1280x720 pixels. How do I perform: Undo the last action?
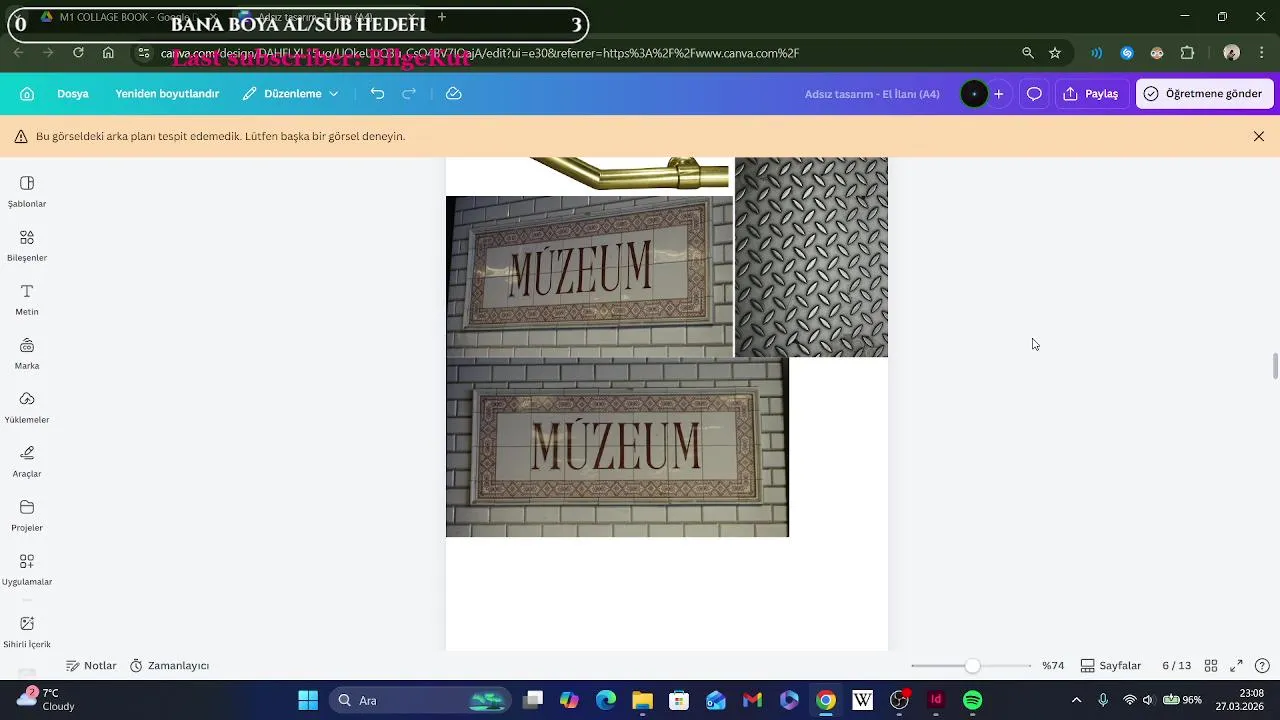point(377,93)
